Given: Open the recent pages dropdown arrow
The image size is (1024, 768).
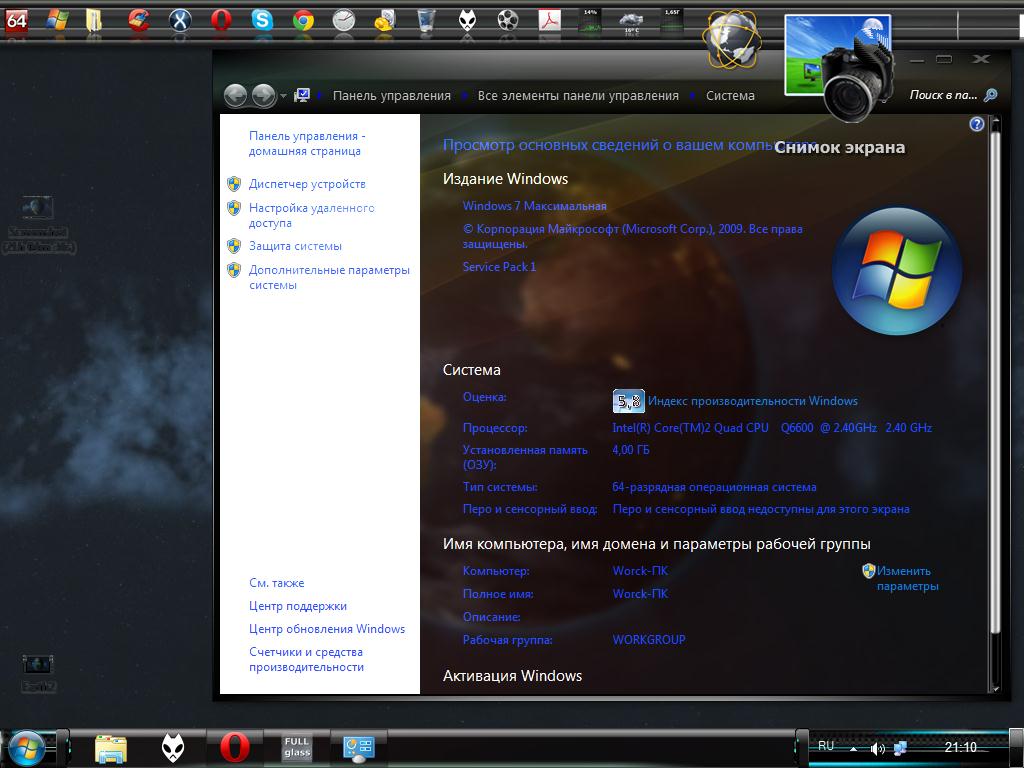Looking at the screenshot, I should coord(283,96).
